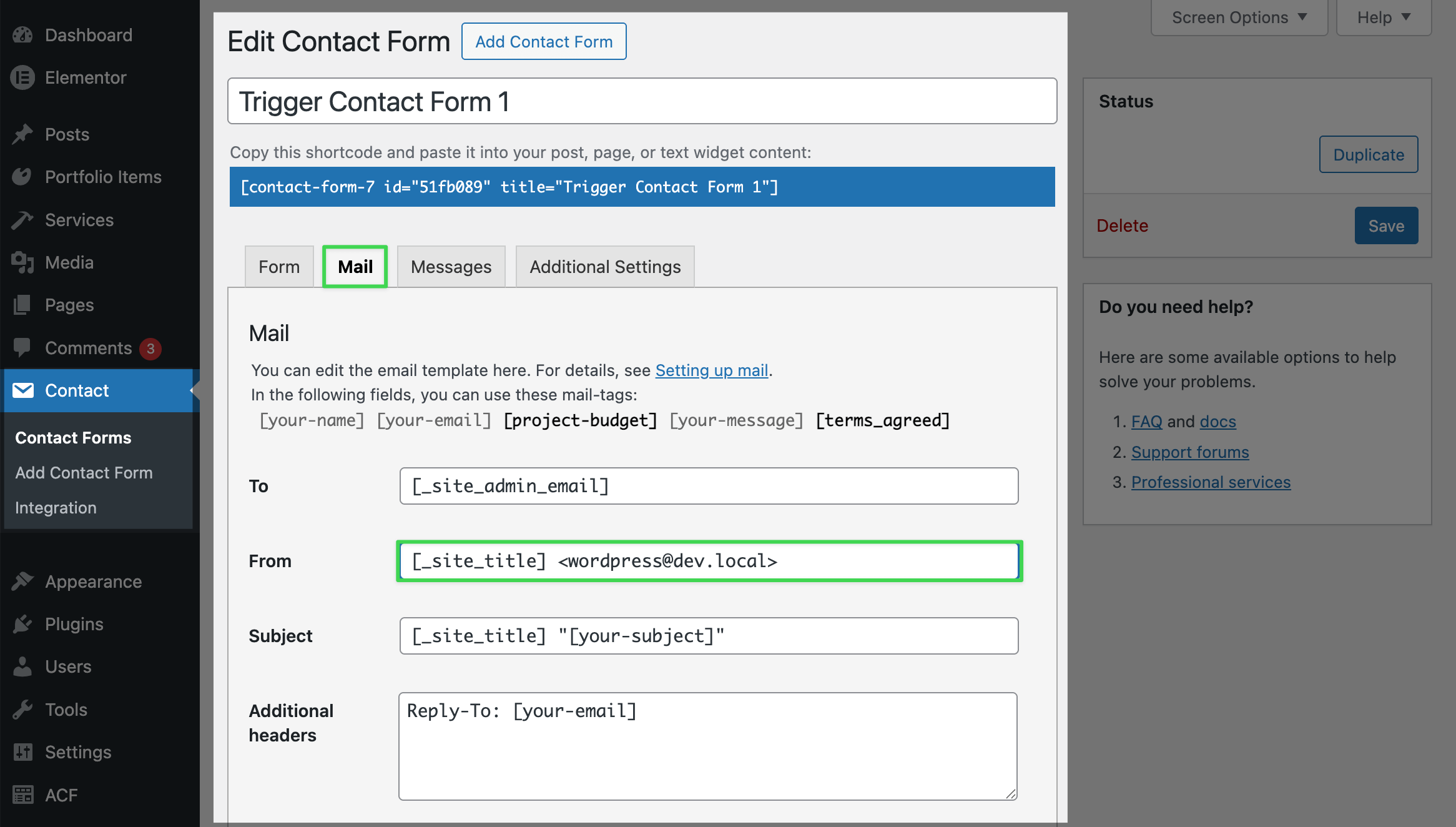Open the Additional Settings tab
Screen dimensions: 1456x827
(x=604, y=267)
